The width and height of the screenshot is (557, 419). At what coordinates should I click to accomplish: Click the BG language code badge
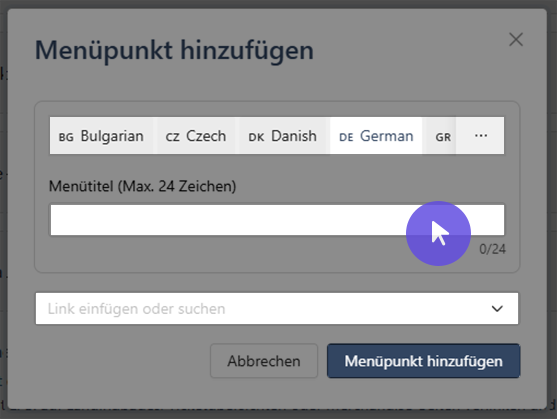66,137
